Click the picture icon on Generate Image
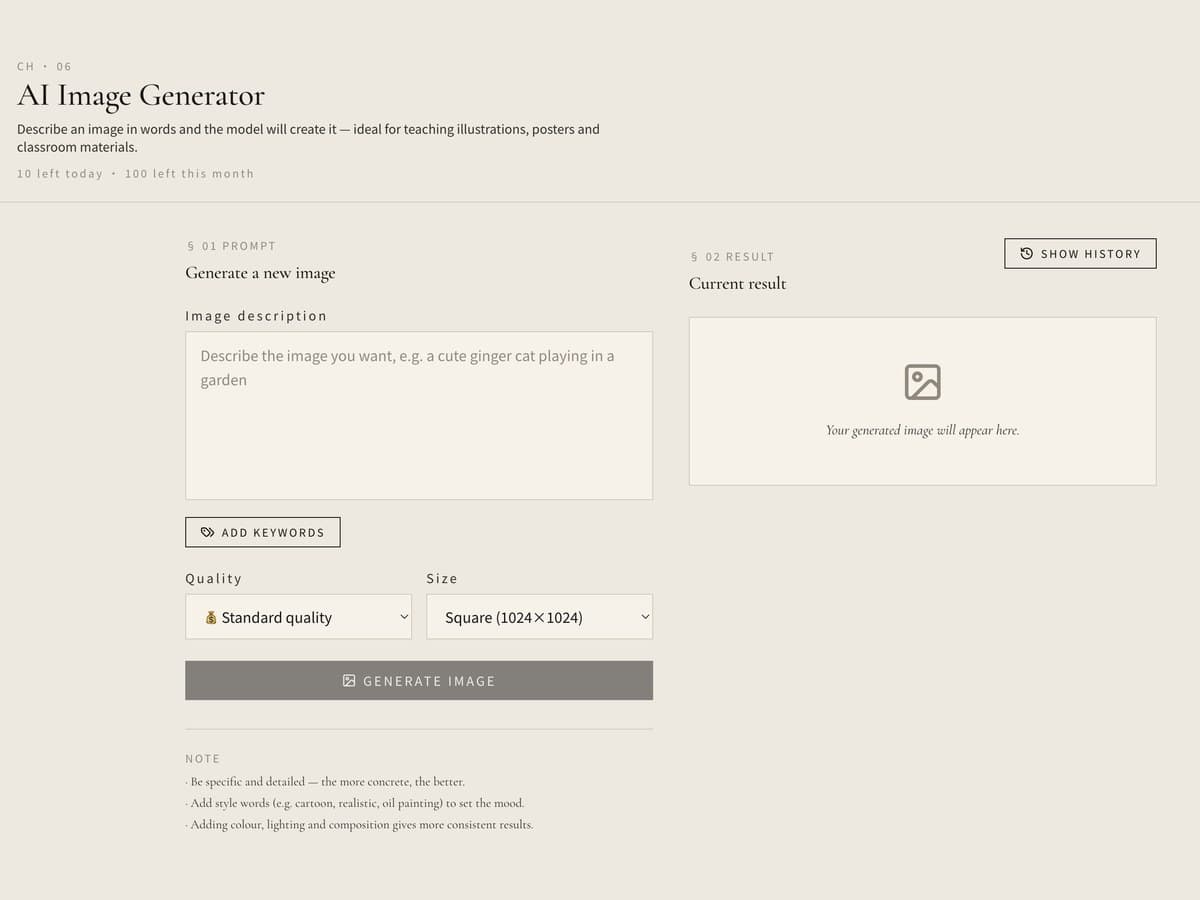1200x900 pixels. click(x=349, y=681)
